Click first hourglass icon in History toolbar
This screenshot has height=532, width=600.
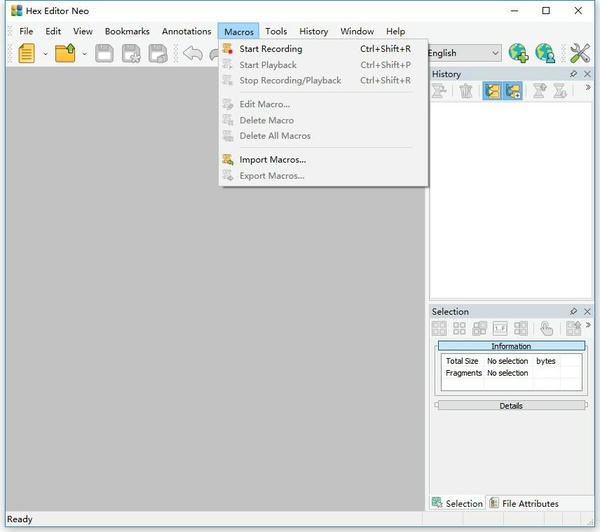coord(439,91)
